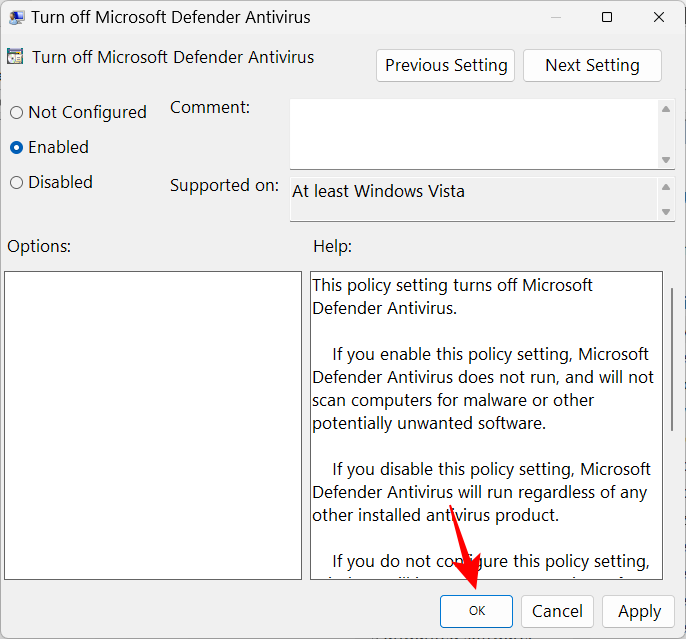Select the Not Configured radio button
686x639 pixels.
[17, 113]
